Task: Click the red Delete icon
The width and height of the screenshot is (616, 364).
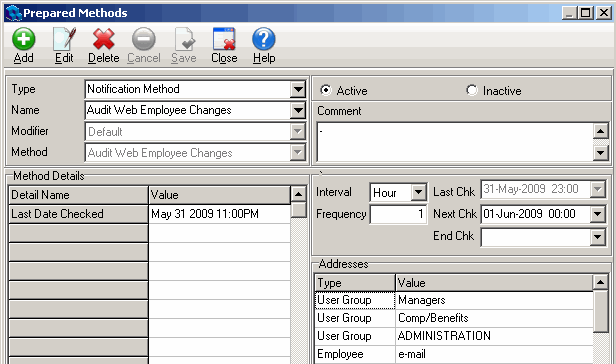Action: [x=104, y=39]
